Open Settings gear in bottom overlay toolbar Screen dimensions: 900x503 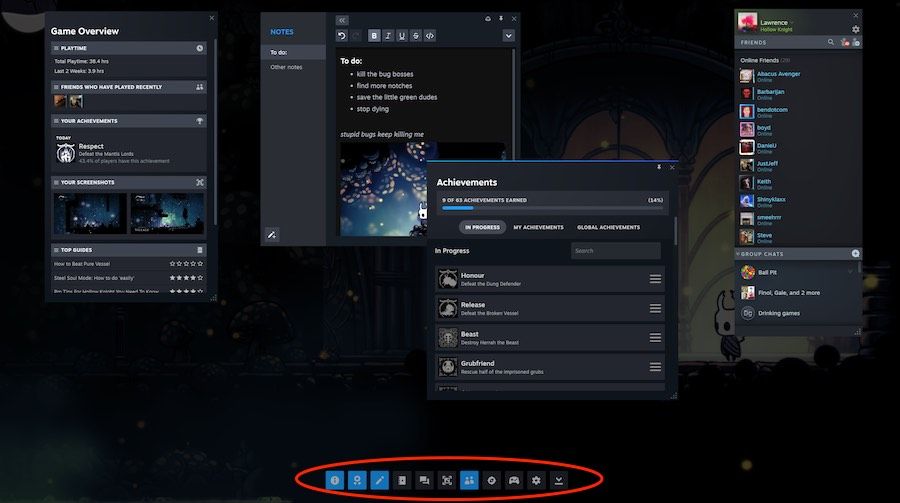tap(536, 480)
